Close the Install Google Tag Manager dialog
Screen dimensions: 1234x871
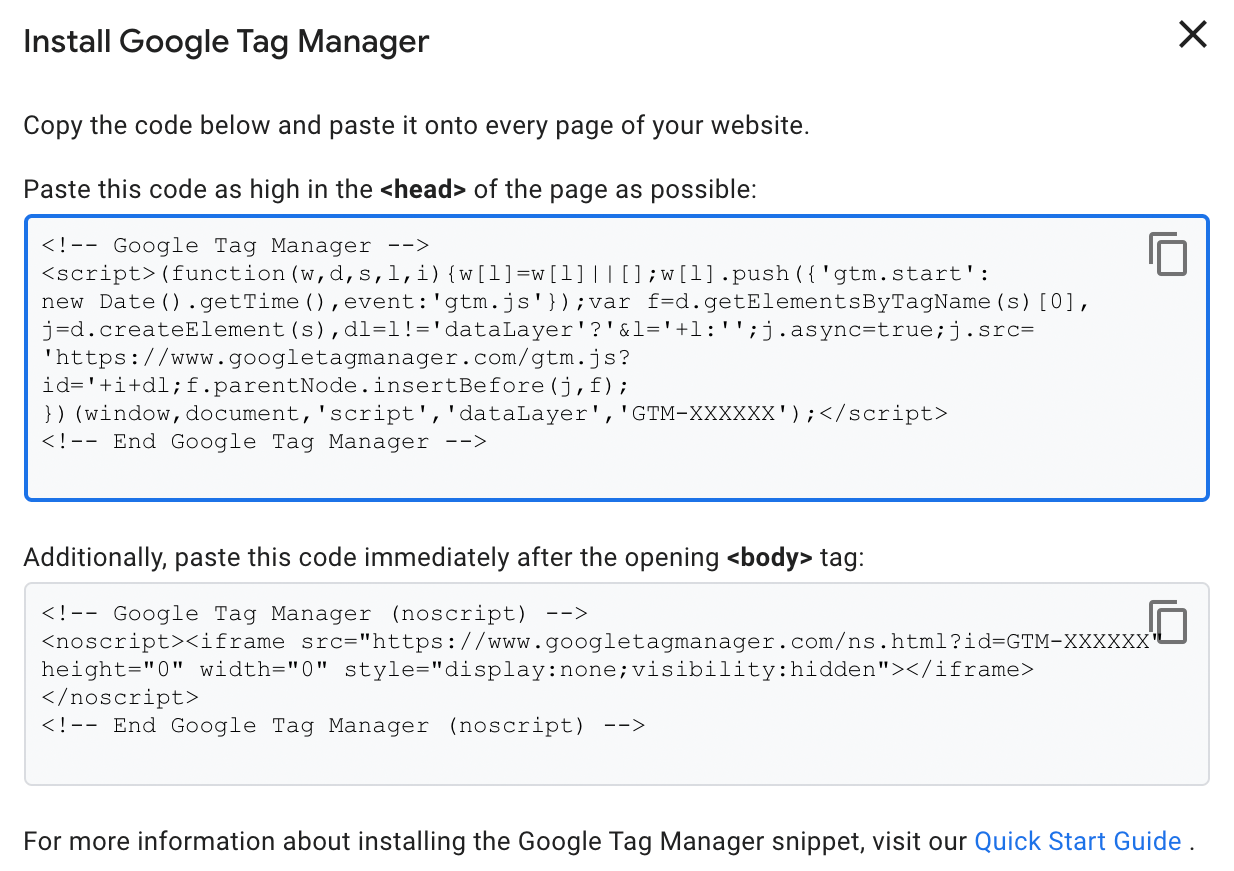1192,34
